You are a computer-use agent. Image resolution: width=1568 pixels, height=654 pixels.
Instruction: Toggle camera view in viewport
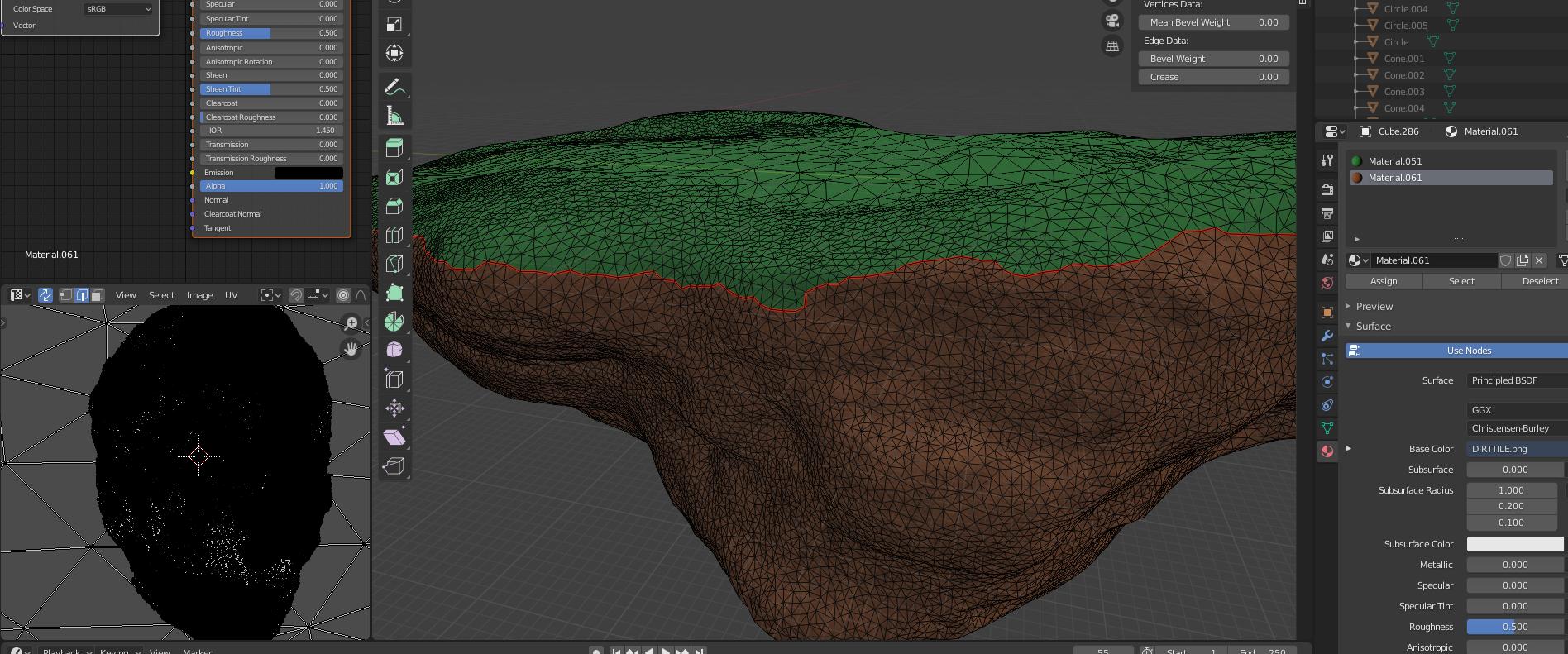tap(1112, 21)
